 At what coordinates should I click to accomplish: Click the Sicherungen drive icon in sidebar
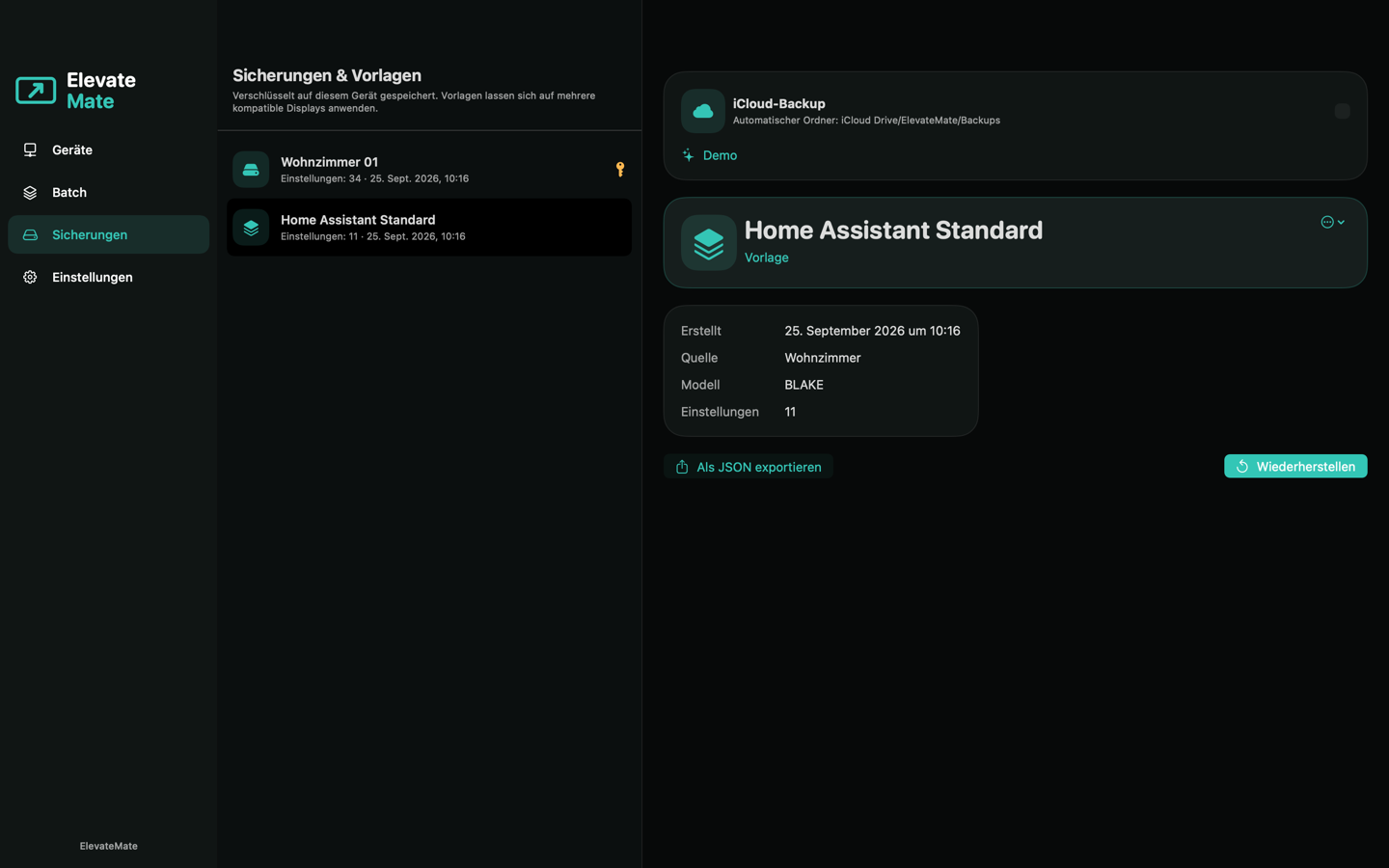click(x=30, y=234)
